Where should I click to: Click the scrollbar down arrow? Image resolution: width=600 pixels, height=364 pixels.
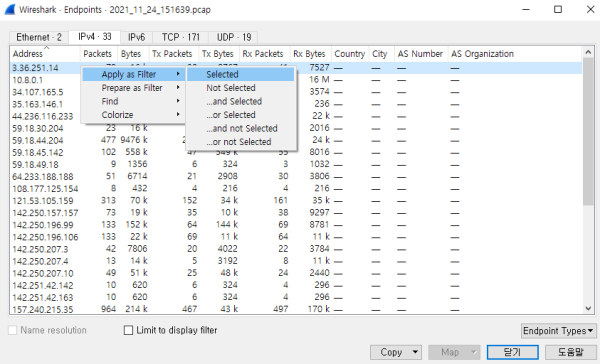(x=588, y=309)
